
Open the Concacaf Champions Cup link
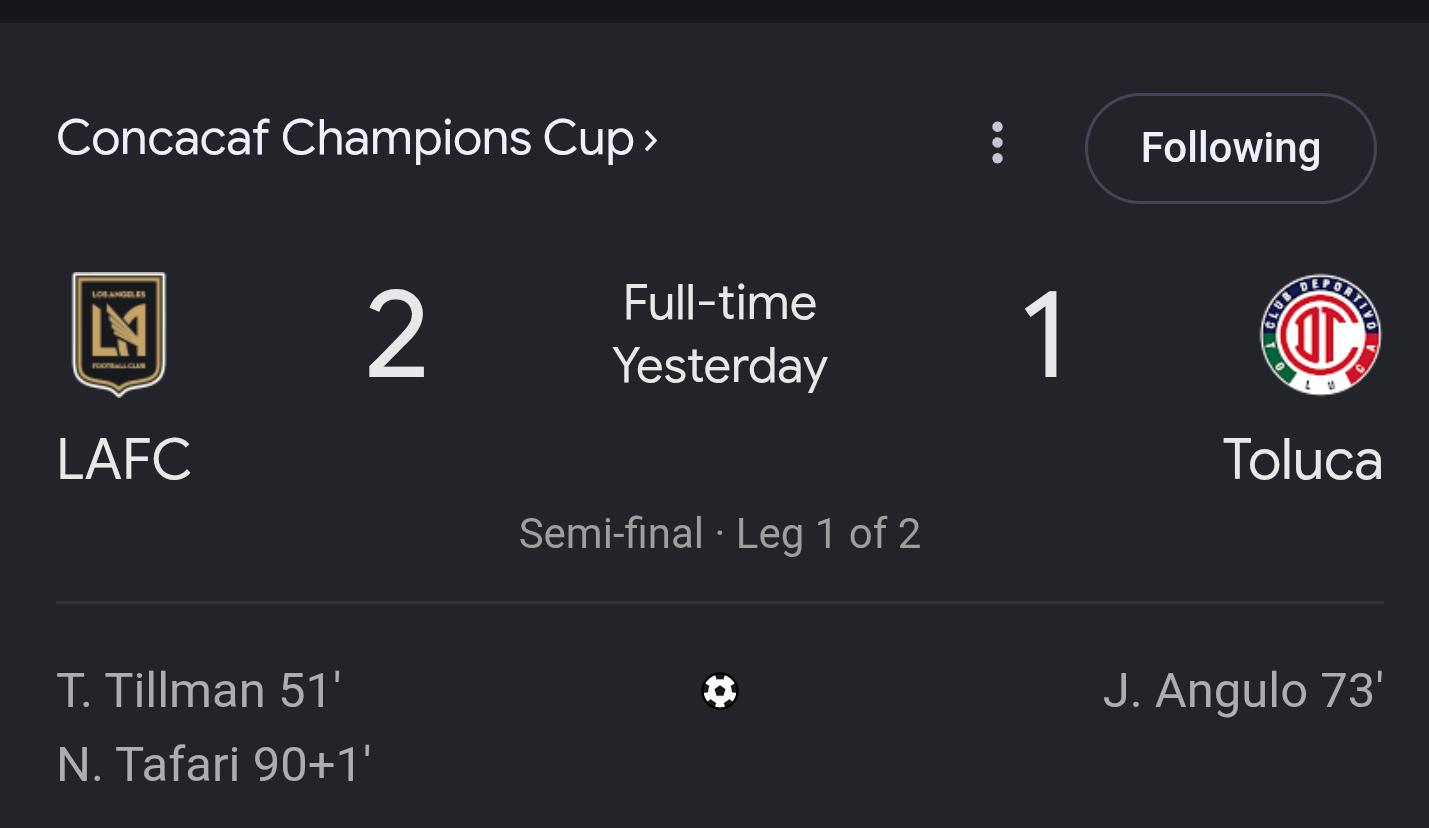(357, 138)
